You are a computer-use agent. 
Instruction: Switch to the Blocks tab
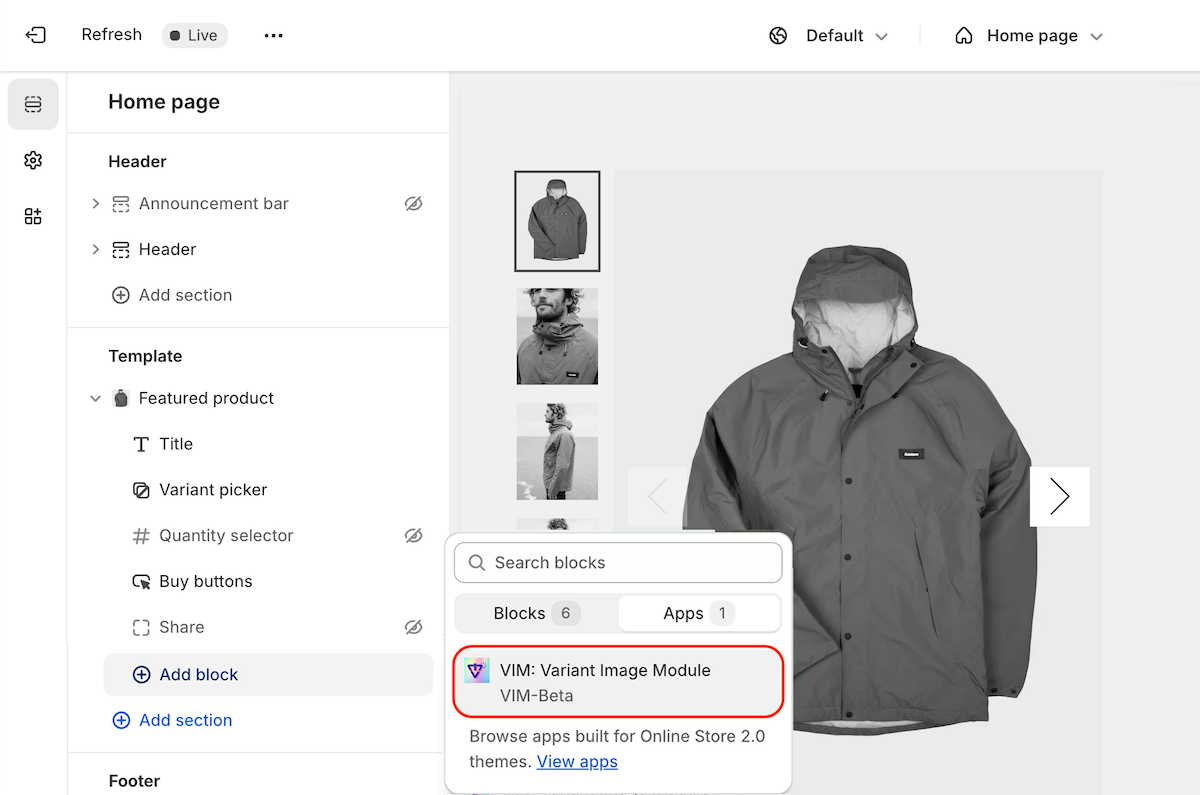point(536,613)
